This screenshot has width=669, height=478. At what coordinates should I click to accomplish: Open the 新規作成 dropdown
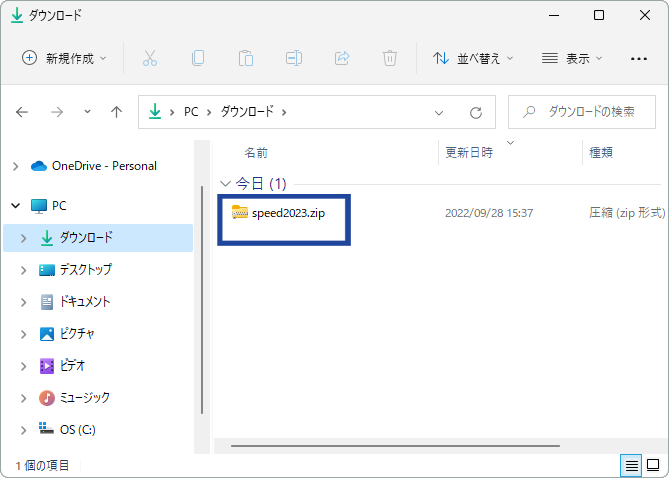pyautogui.click(x=64, y=58)
